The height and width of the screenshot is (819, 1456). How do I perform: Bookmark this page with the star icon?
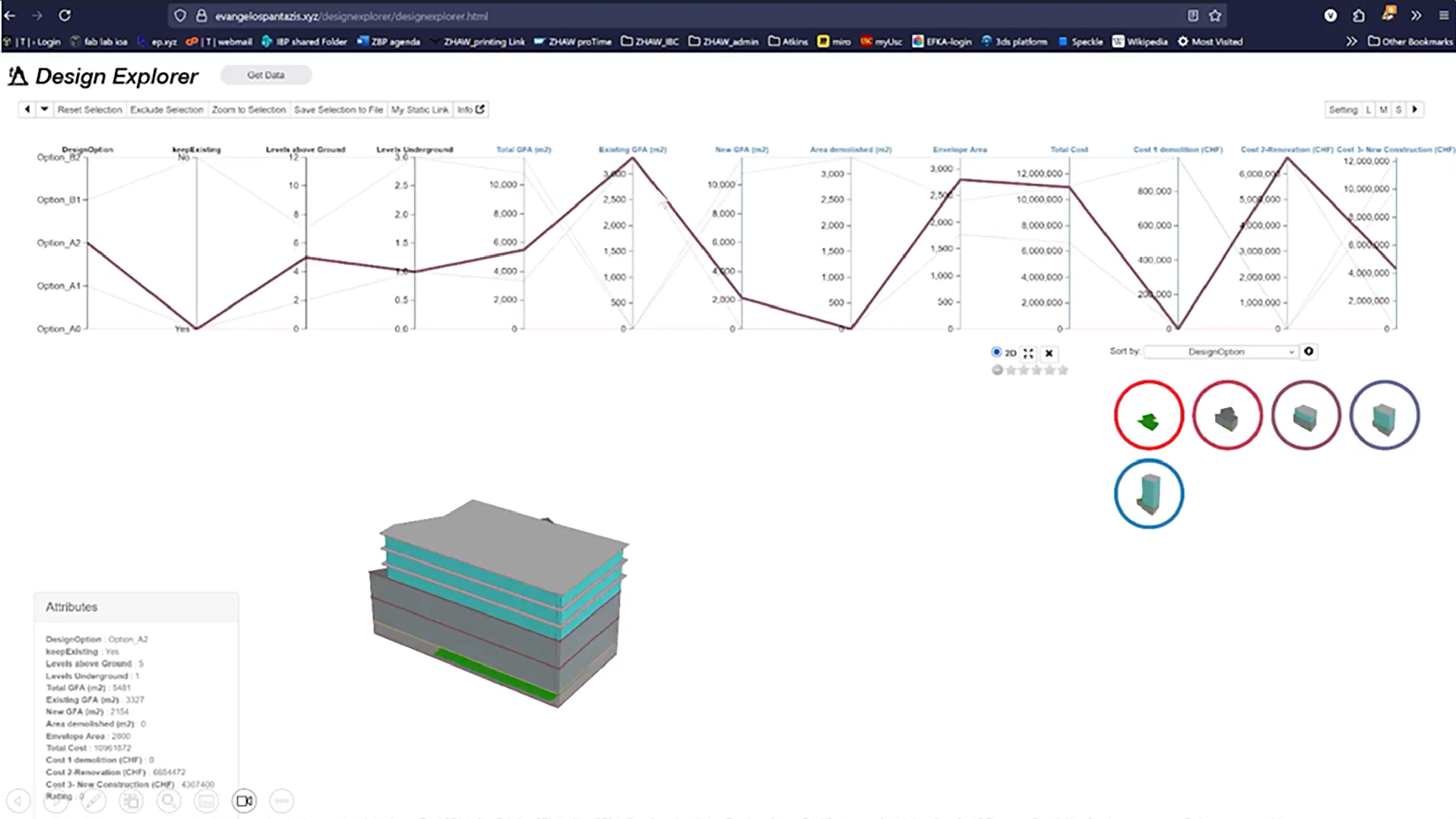(1215, 16)
